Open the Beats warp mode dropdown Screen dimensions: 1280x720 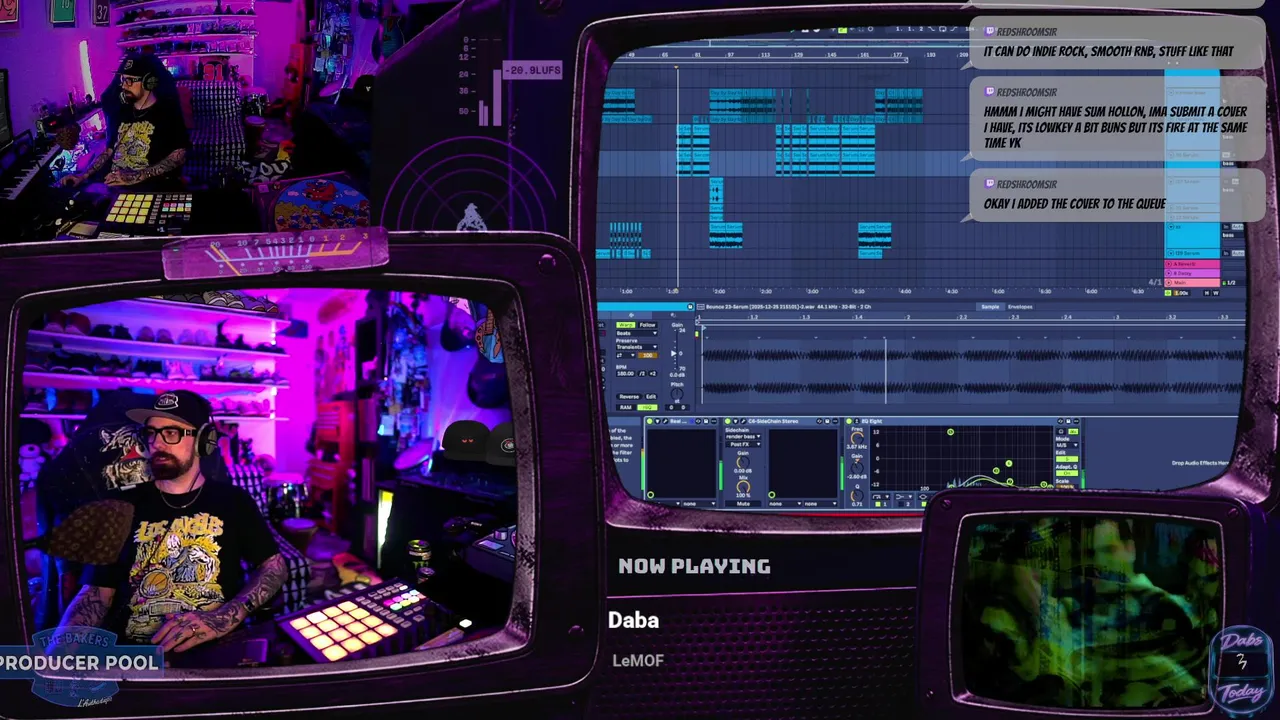tap(636, 333)
